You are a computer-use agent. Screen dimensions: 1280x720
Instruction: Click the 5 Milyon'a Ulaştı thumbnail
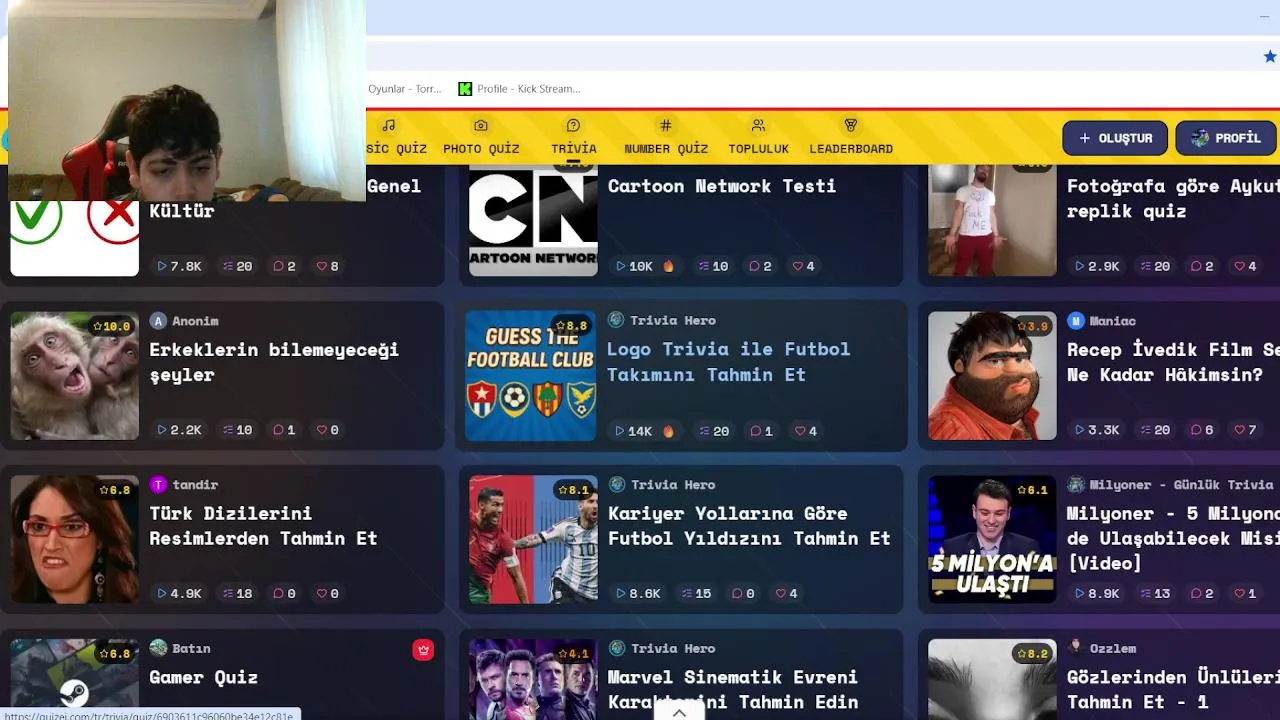pos(992,539)
